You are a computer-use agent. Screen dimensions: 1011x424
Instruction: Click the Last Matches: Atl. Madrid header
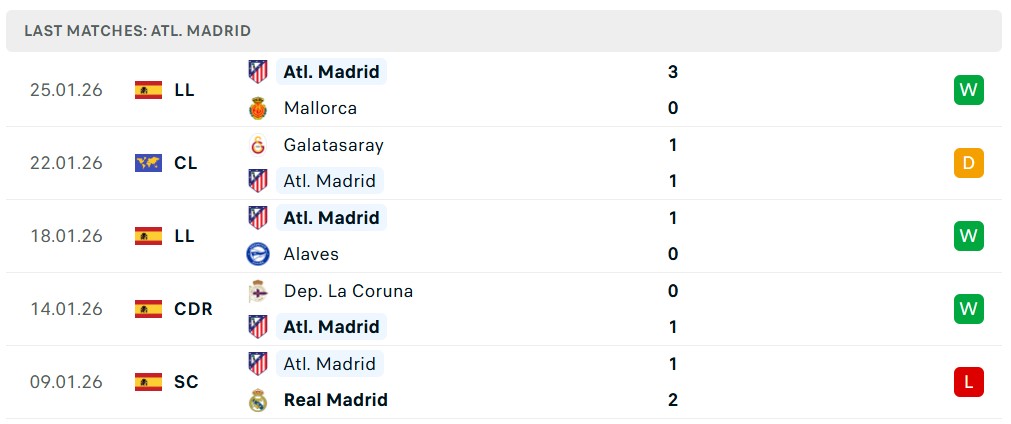pyautogui.click(x=138, y=31)
